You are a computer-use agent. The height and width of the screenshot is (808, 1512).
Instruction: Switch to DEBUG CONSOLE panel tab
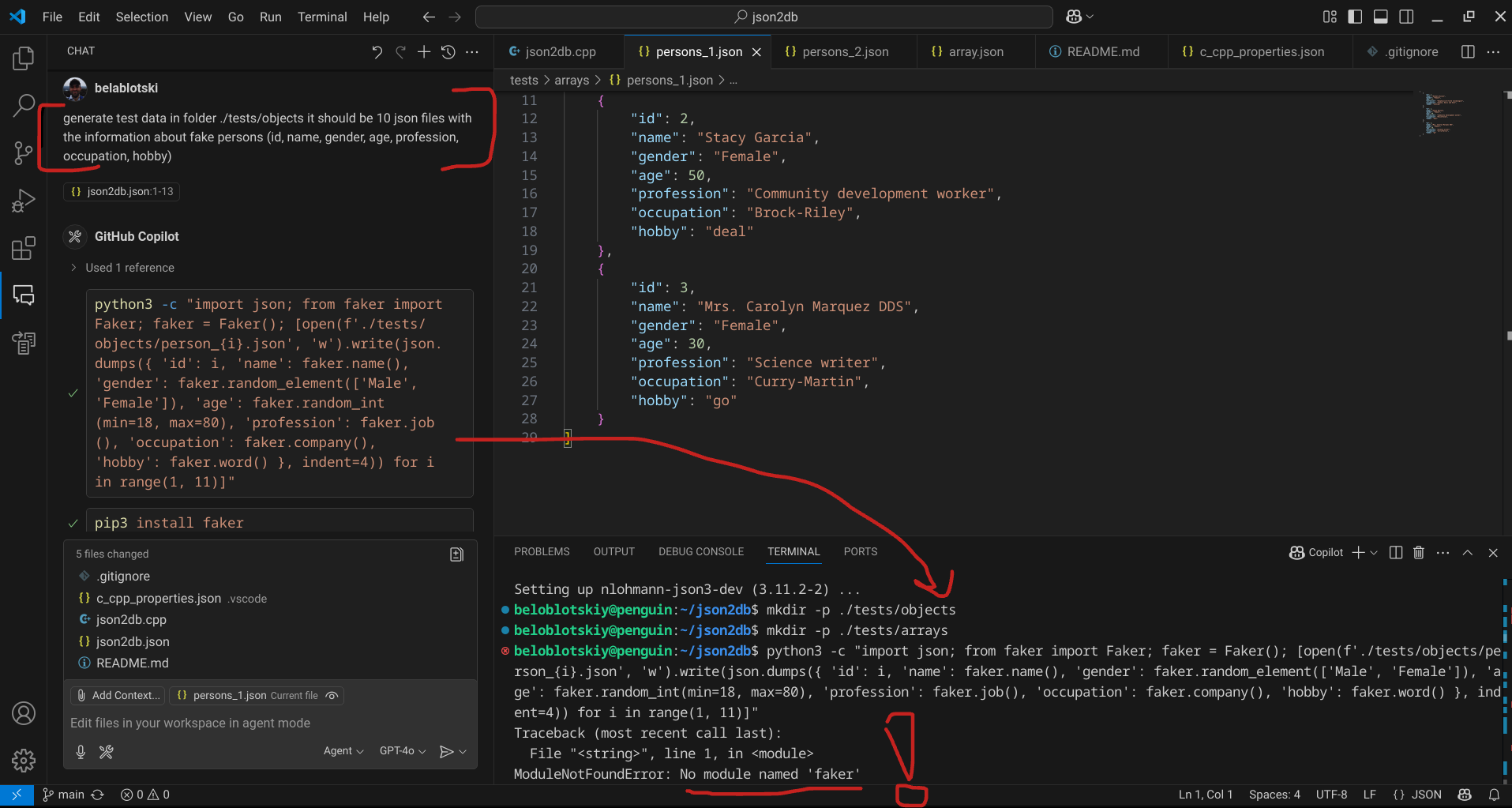pos(701,552)
